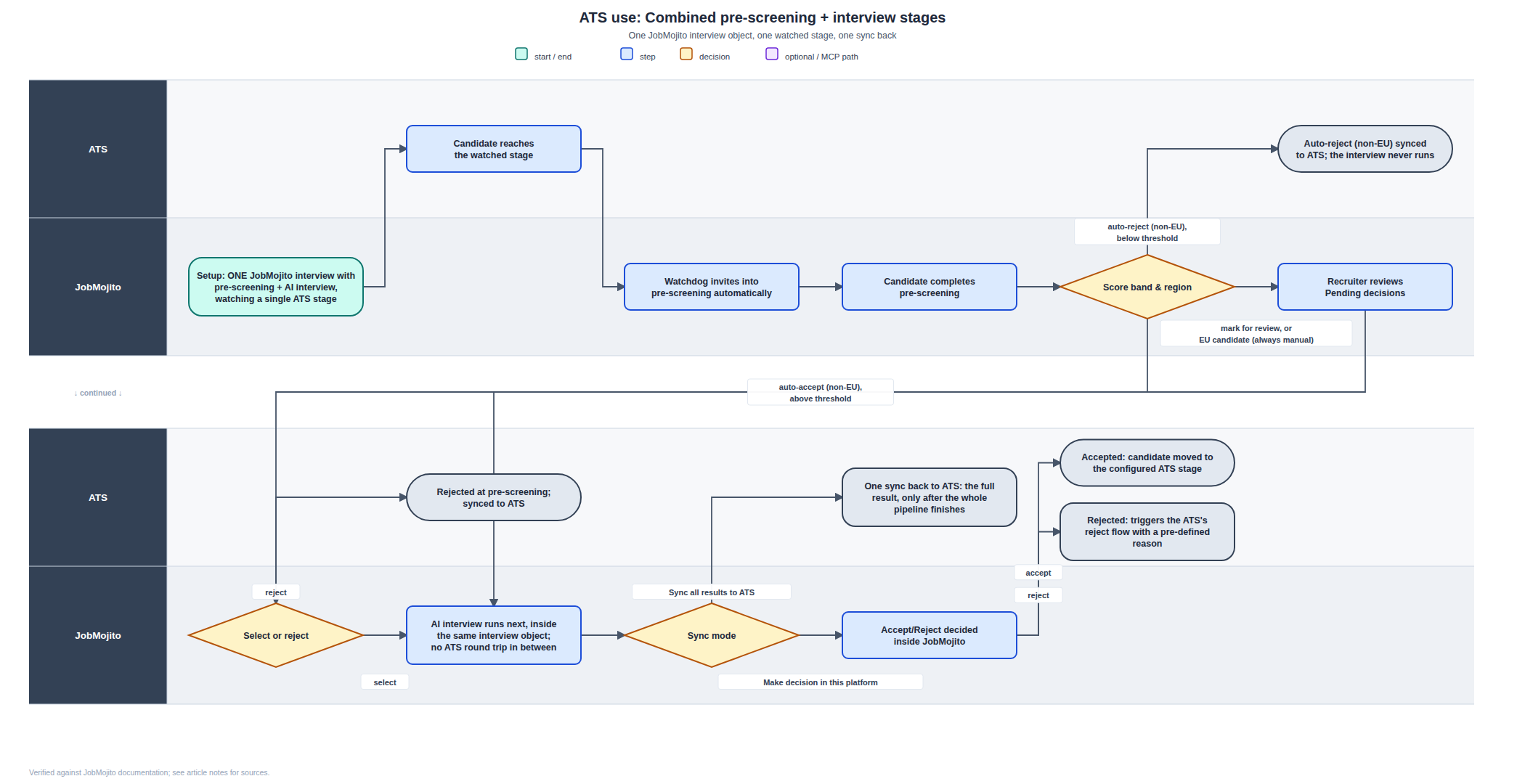Select the Watchdog invites into pre-screening node
This screenshot has width=1525, height=784.
point(712,287)
